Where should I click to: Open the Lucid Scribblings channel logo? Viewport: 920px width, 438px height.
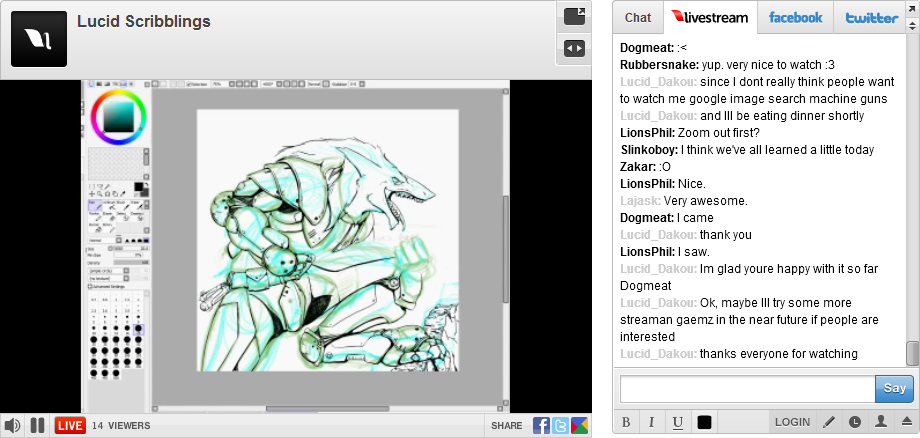[38, 39]
